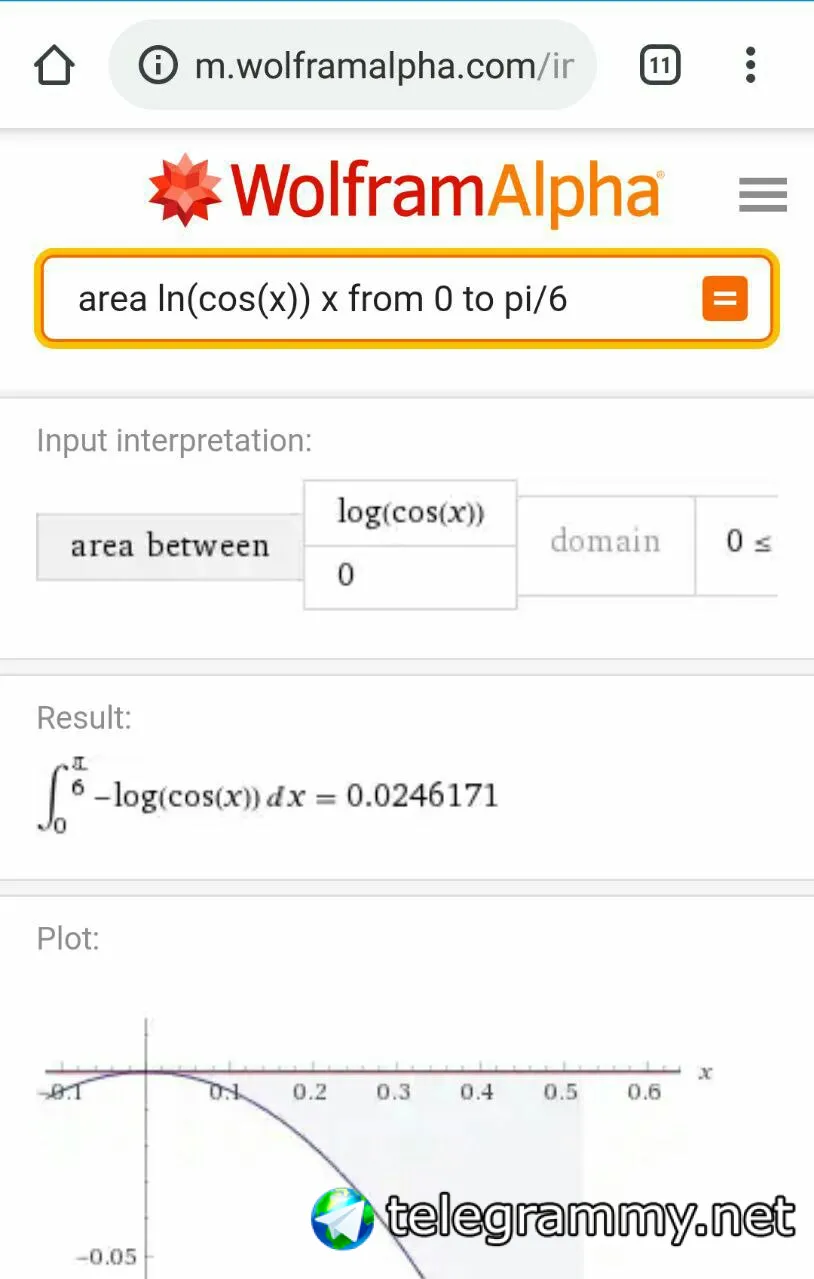Screen dimensions: 814x1279
Task: Open the telegrammy.net watermark link
Action: click(590, 1218)
